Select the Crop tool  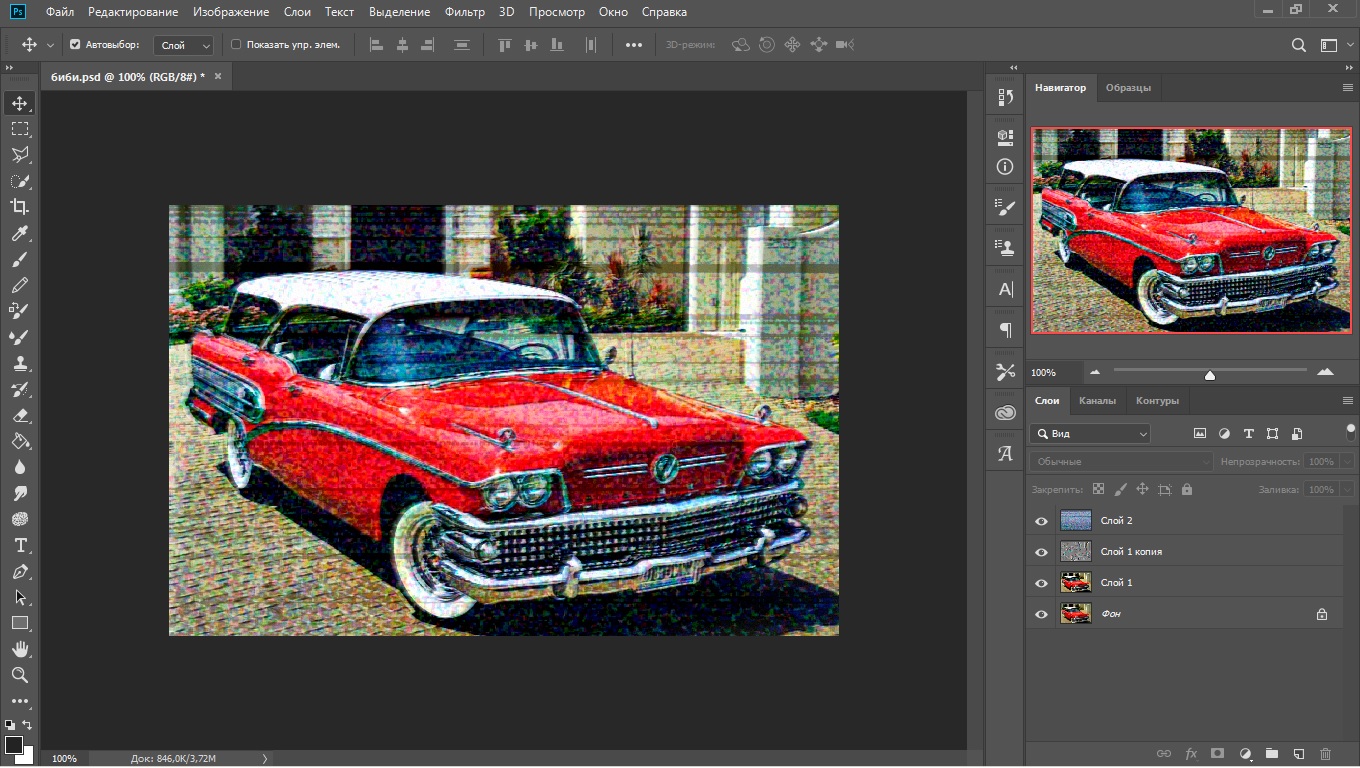coord(20,207)
